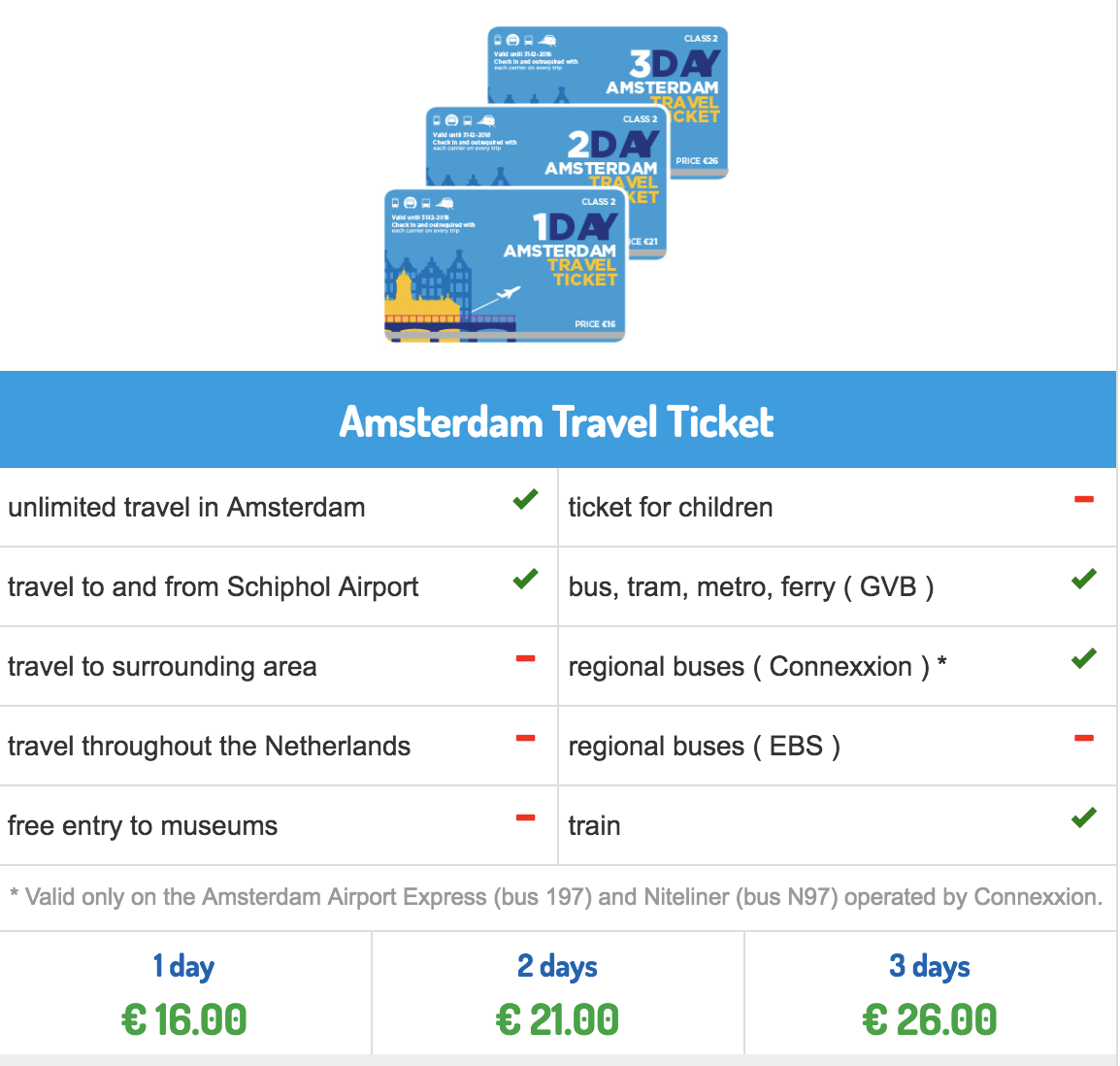Click checkmark for bus, tram, metro, ferry (GVB)
This screenshot has width=1120, height=1066.
[1083, 578]
